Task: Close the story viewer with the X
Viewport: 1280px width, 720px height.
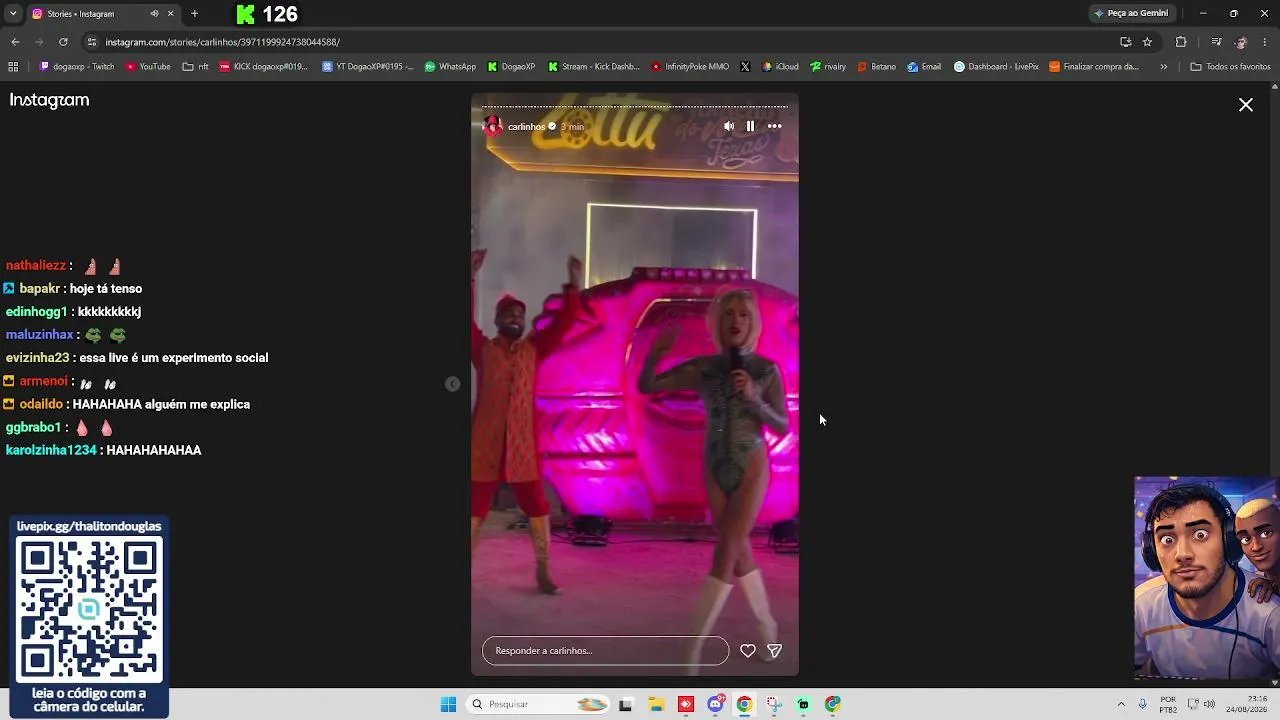Action: 1246,104
